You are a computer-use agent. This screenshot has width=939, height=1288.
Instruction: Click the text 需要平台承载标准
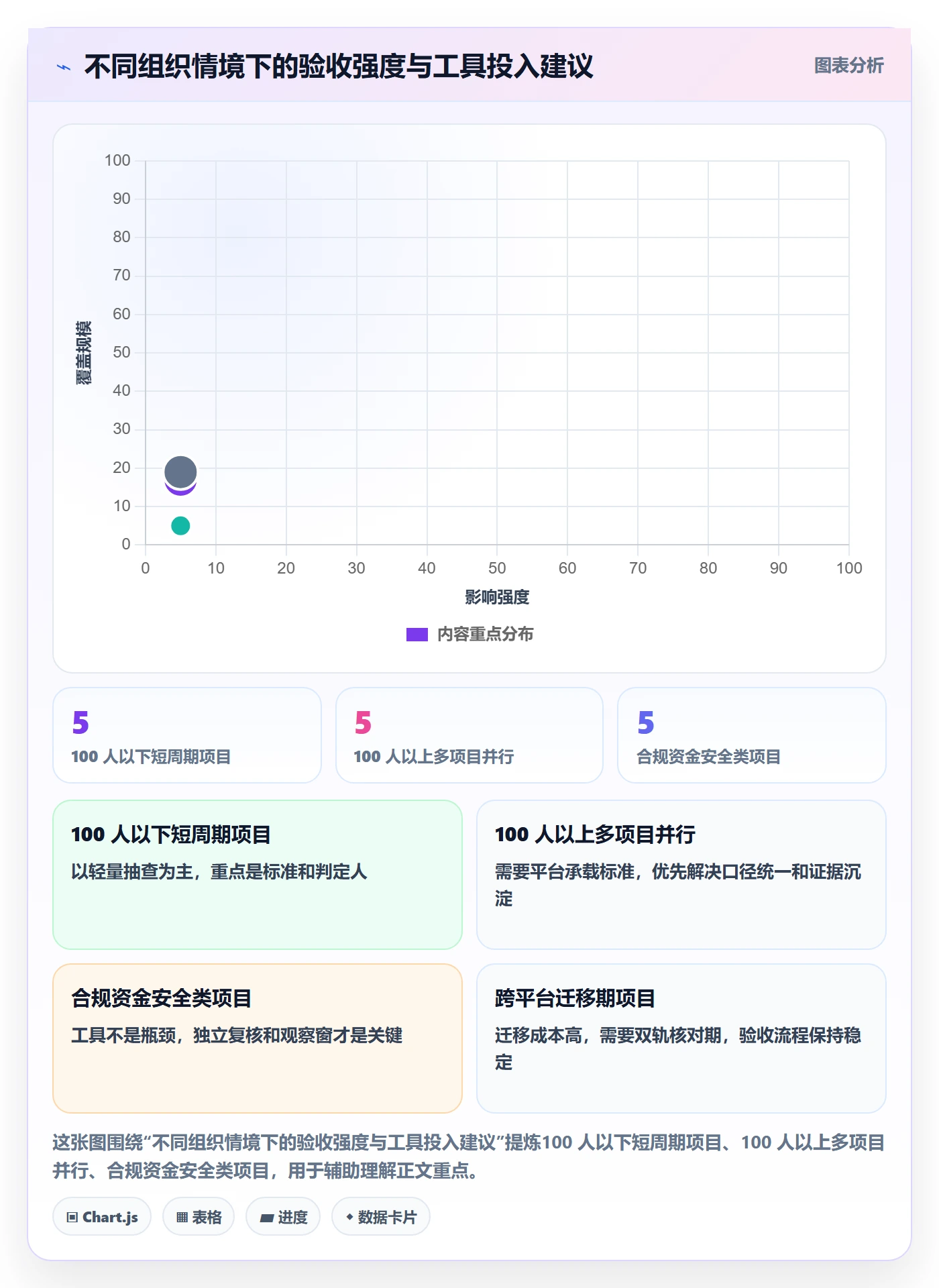point(565,871)
